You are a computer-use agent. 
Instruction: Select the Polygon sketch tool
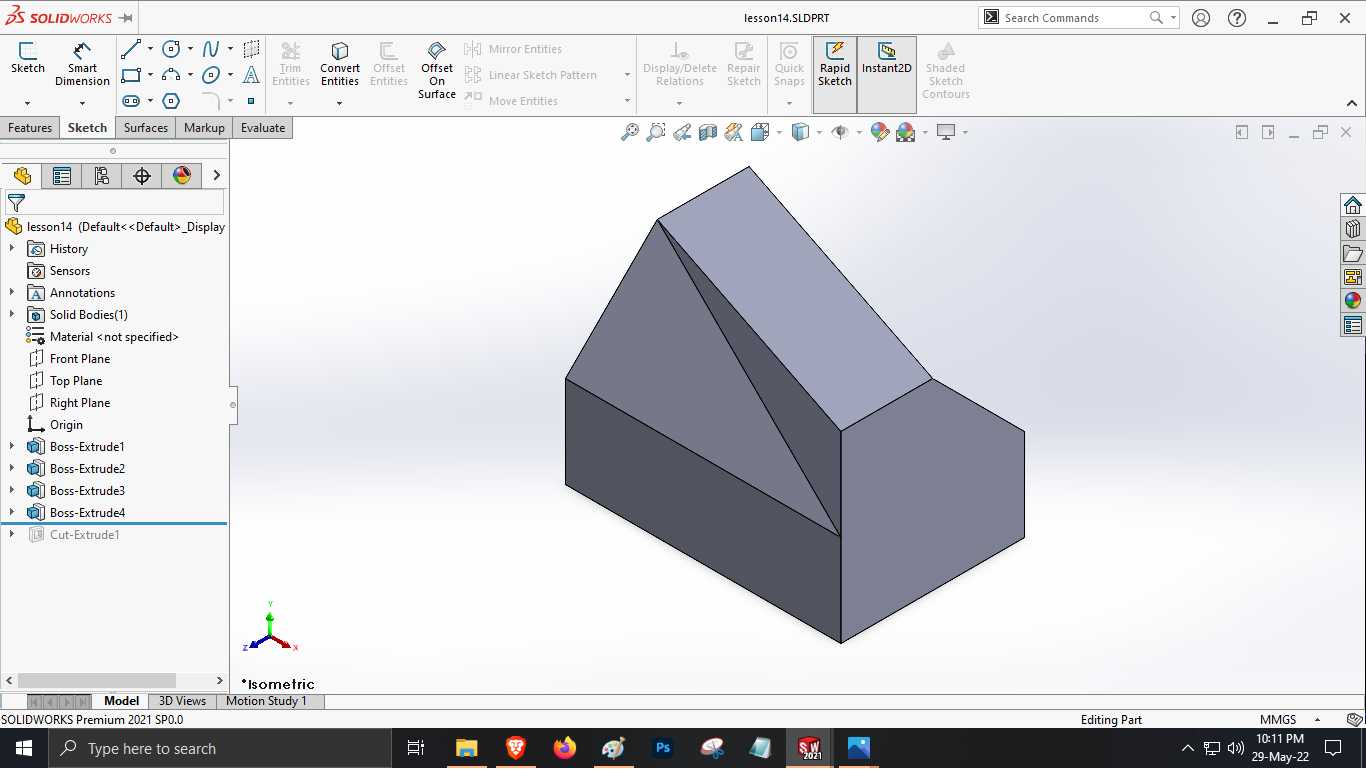(x=171, y=101)
